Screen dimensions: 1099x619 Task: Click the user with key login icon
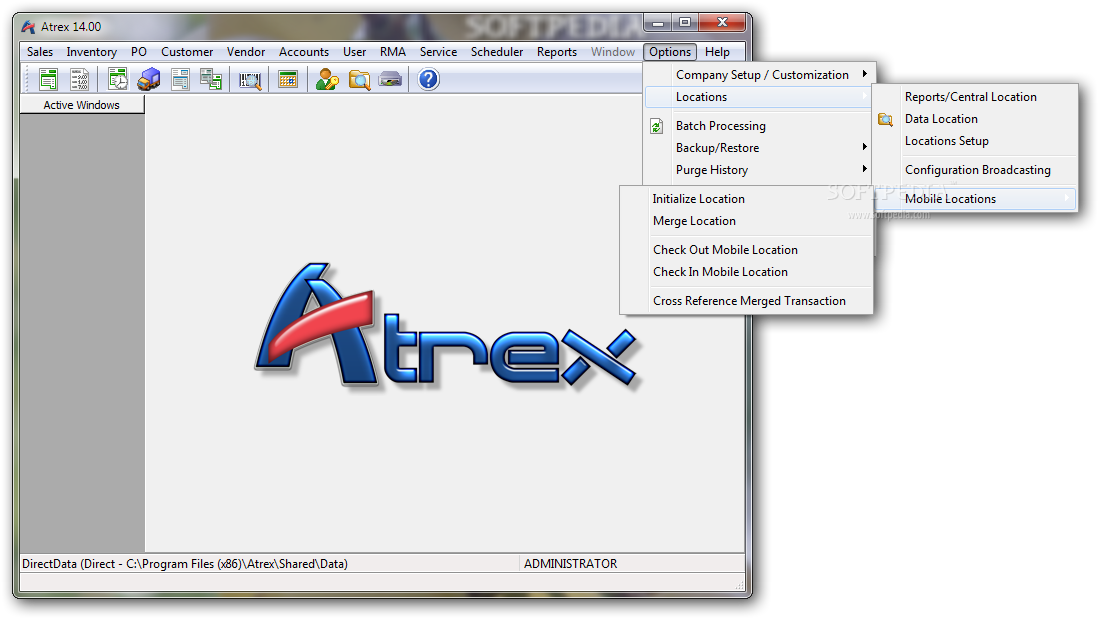click(x=327, y=79)
